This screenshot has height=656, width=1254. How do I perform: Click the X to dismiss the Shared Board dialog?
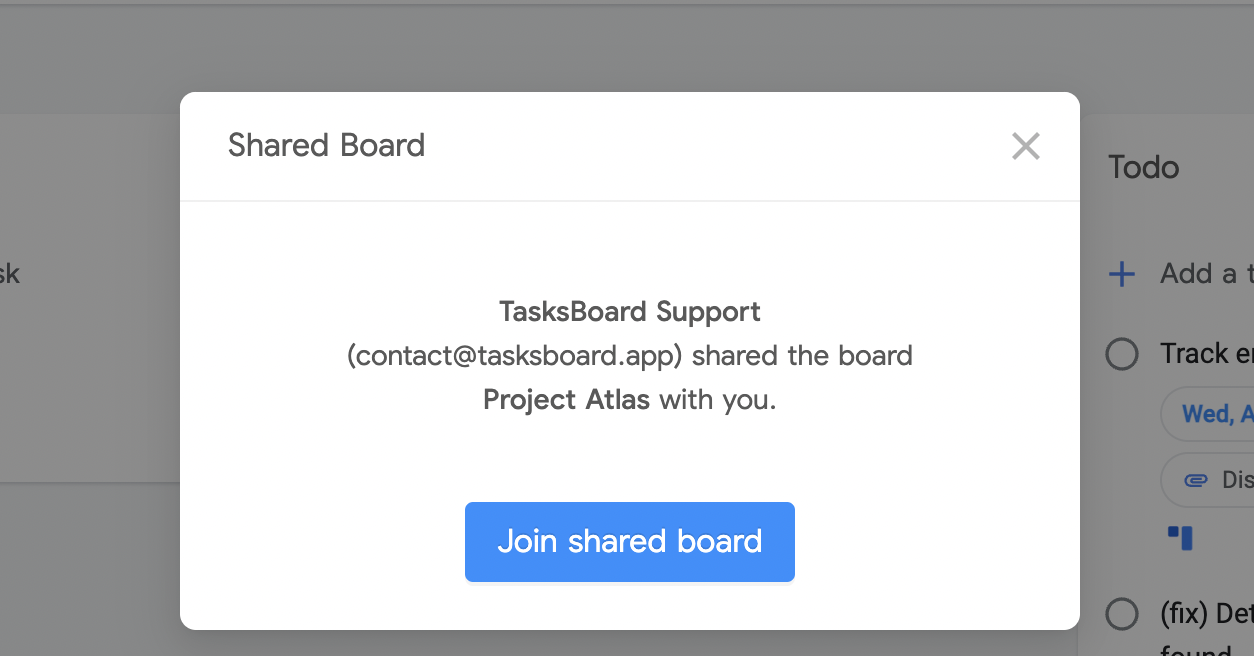(1025, 146)
